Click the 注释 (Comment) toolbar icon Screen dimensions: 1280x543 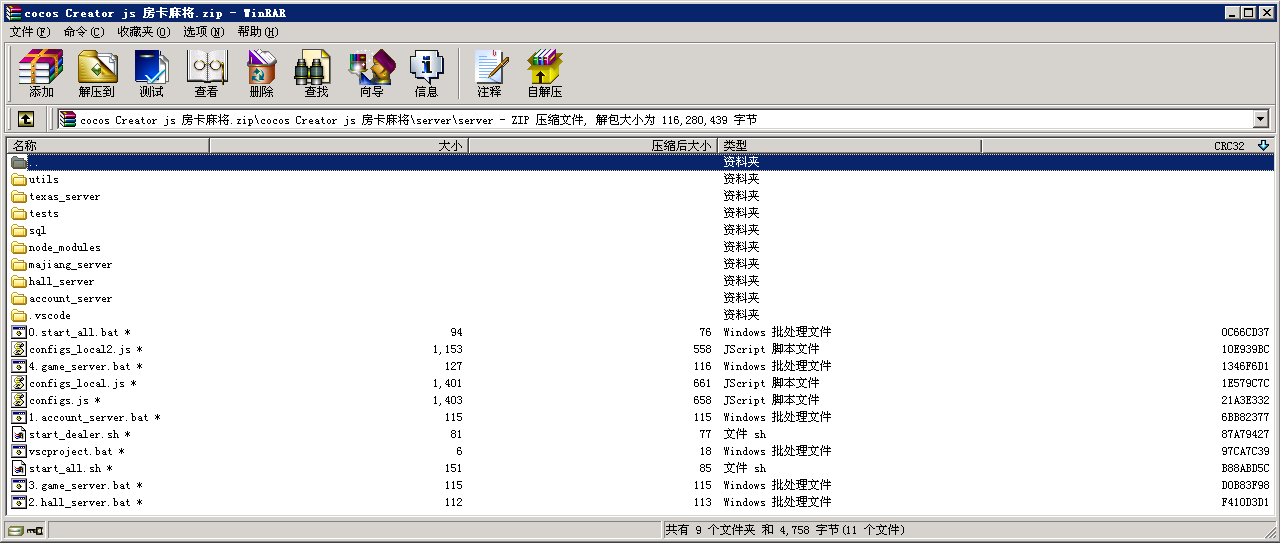pyautogui.click(x=489, y=73)
